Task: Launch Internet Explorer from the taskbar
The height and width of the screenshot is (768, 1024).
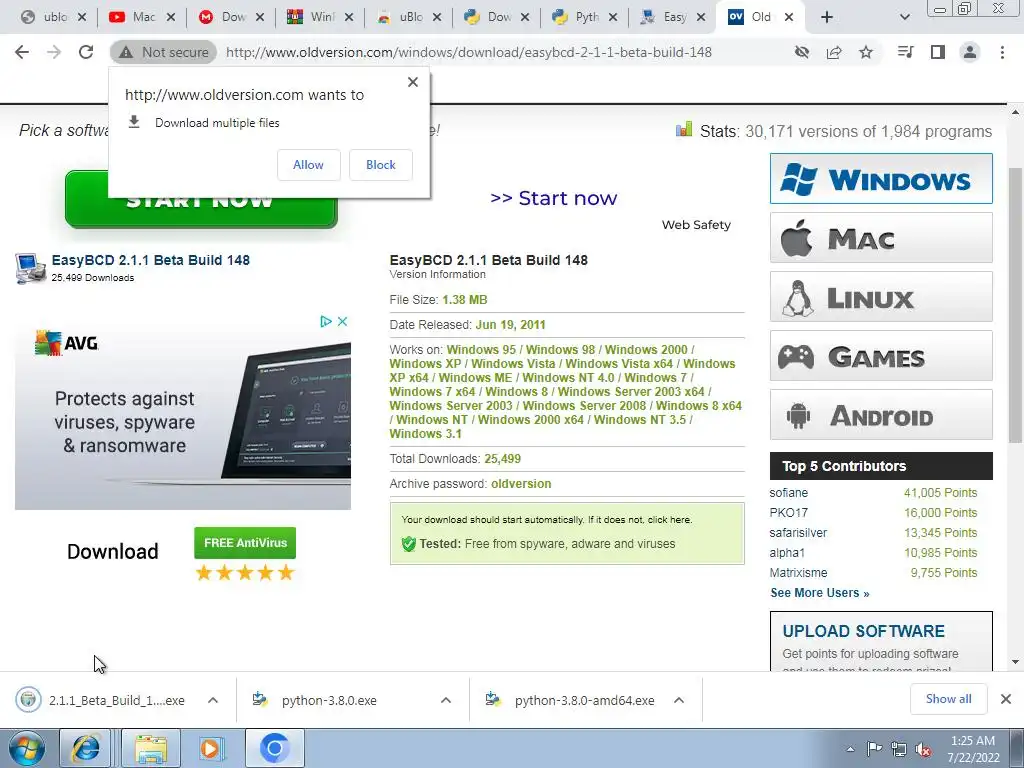Action: tap(85, 748)
